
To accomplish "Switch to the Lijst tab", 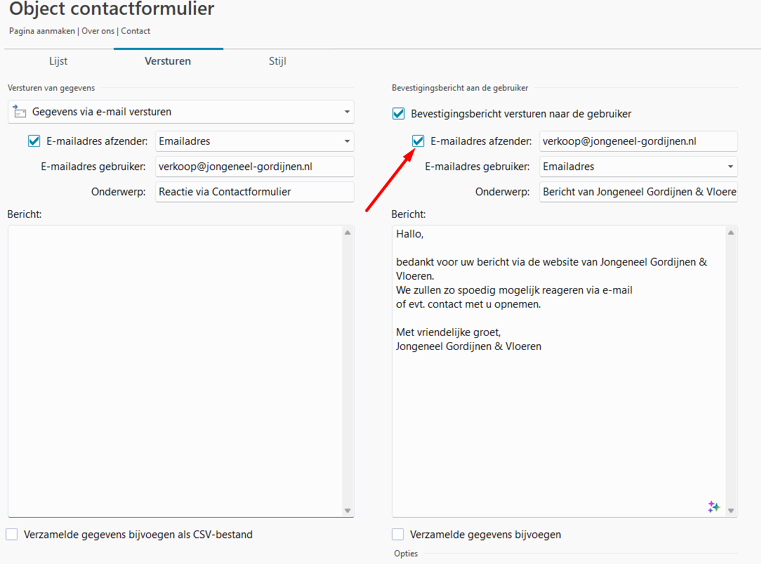I will [x=58, y=61].
